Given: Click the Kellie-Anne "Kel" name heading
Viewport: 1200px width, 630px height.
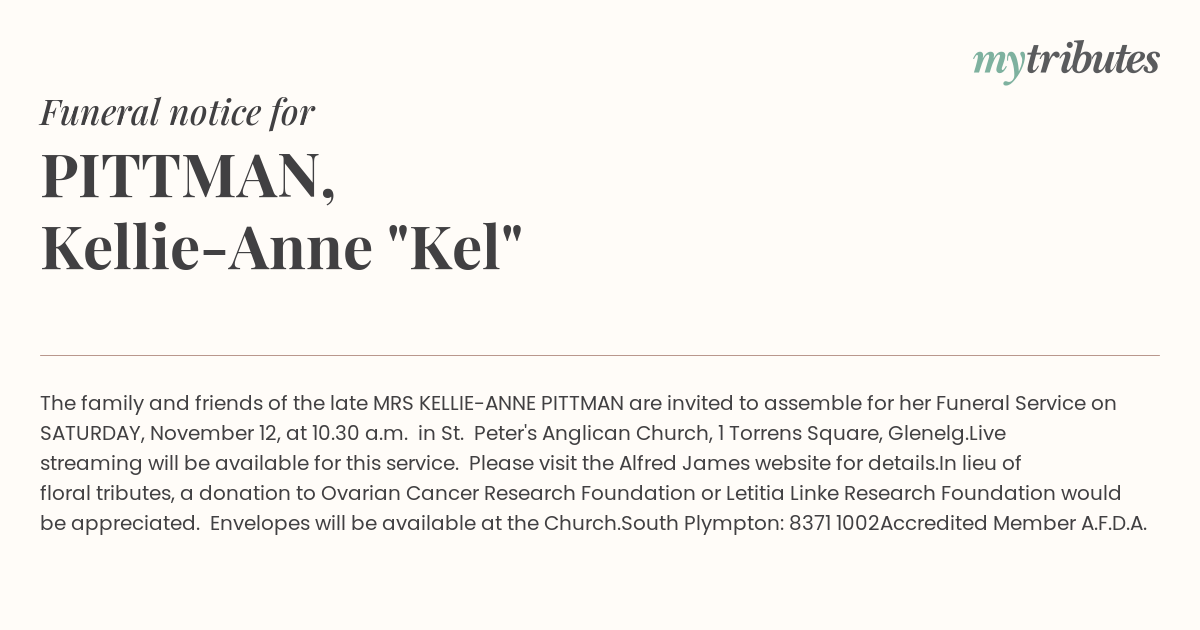Looking at the screenshot, I should [282, 249].
